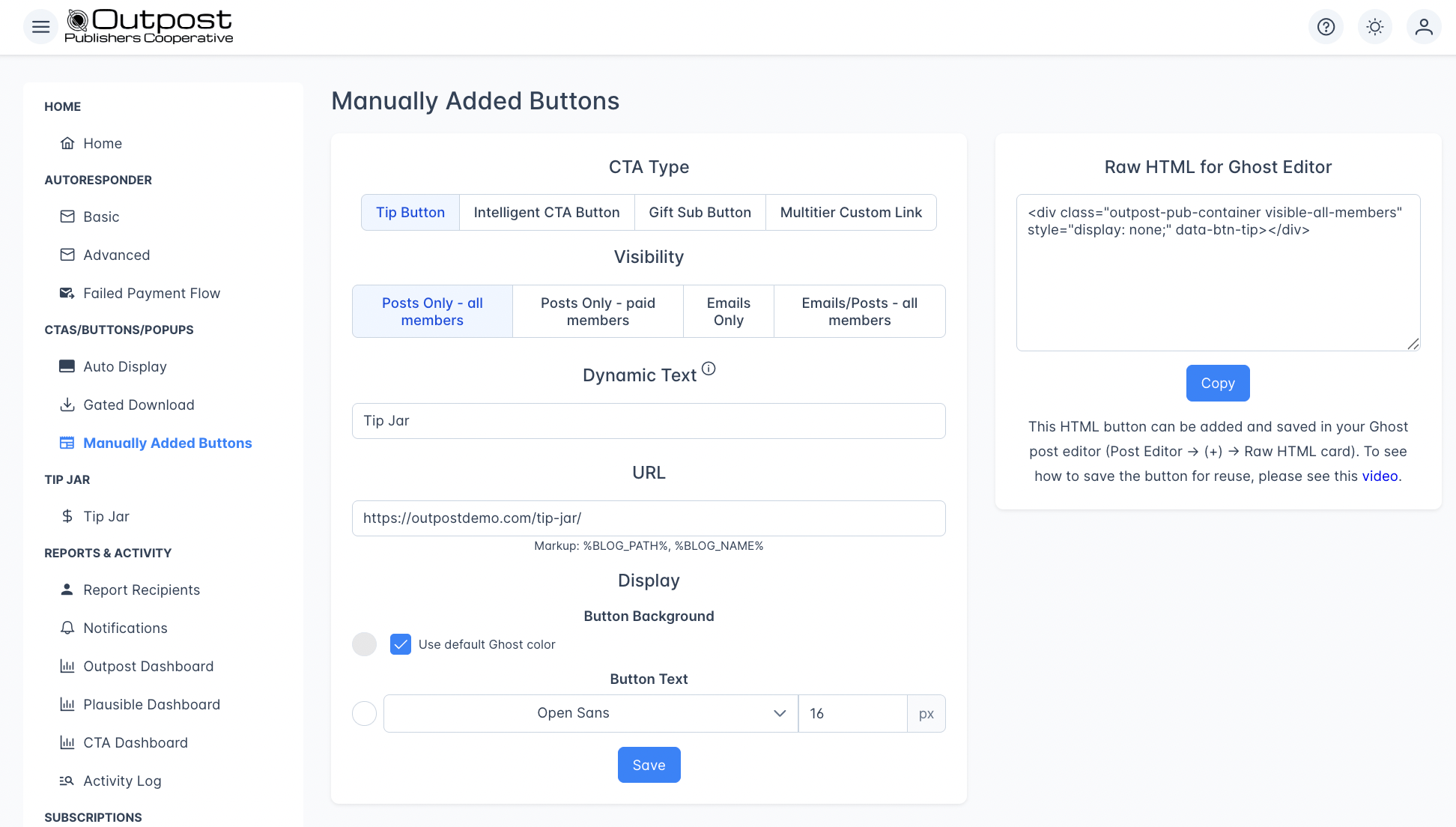This screenshot has width=1456, height=827.
Task: Click the Home house icon
Action: coord(67,143)
